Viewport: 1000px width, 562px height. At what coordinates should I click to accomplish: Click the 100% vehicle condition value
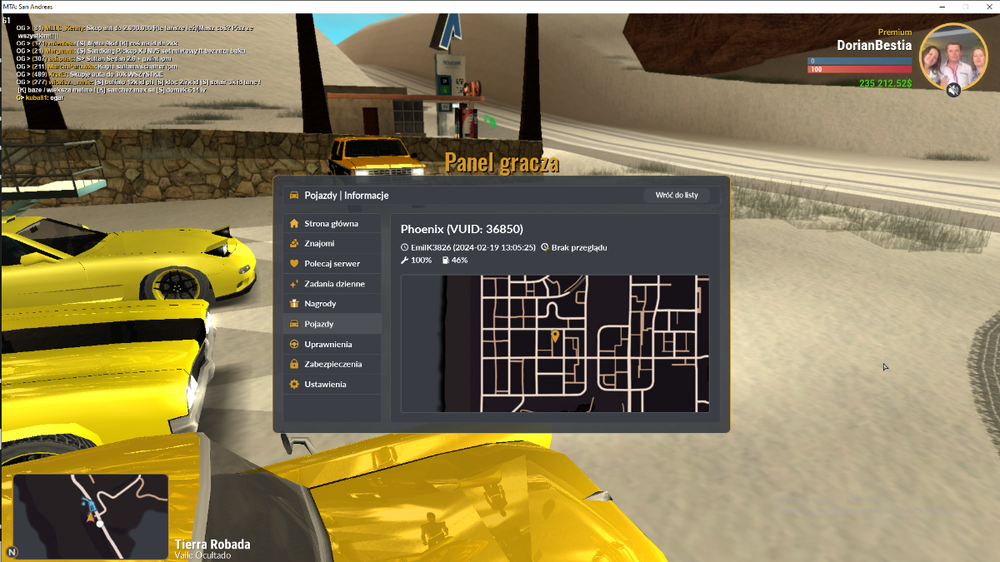[421, 260]
